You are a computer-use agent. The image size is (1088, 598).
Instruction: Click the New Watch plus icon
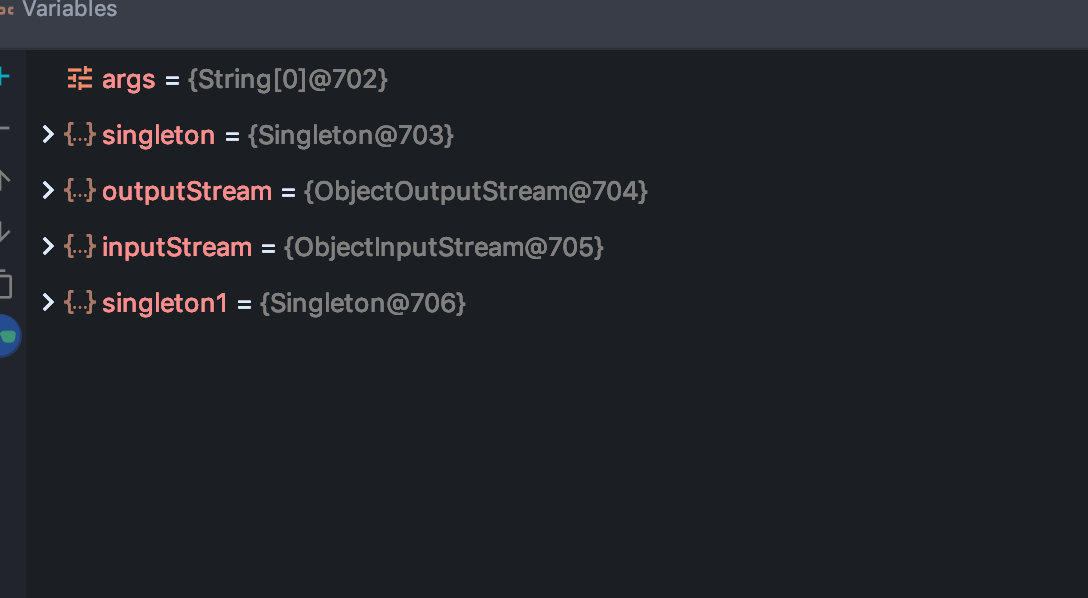pos(3,77)
